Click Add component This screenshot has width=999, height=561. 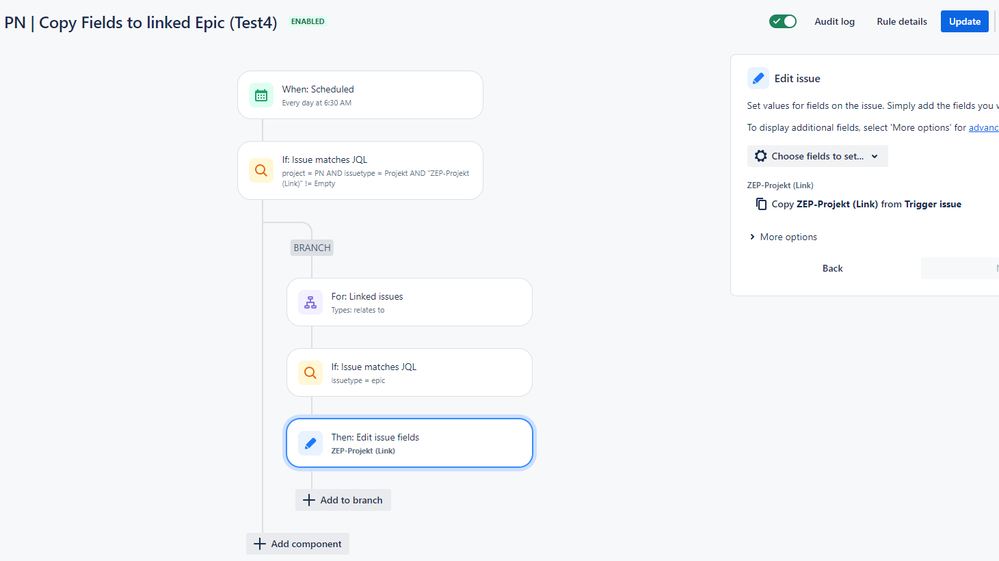pyautogui.click(x=298, y=544)
